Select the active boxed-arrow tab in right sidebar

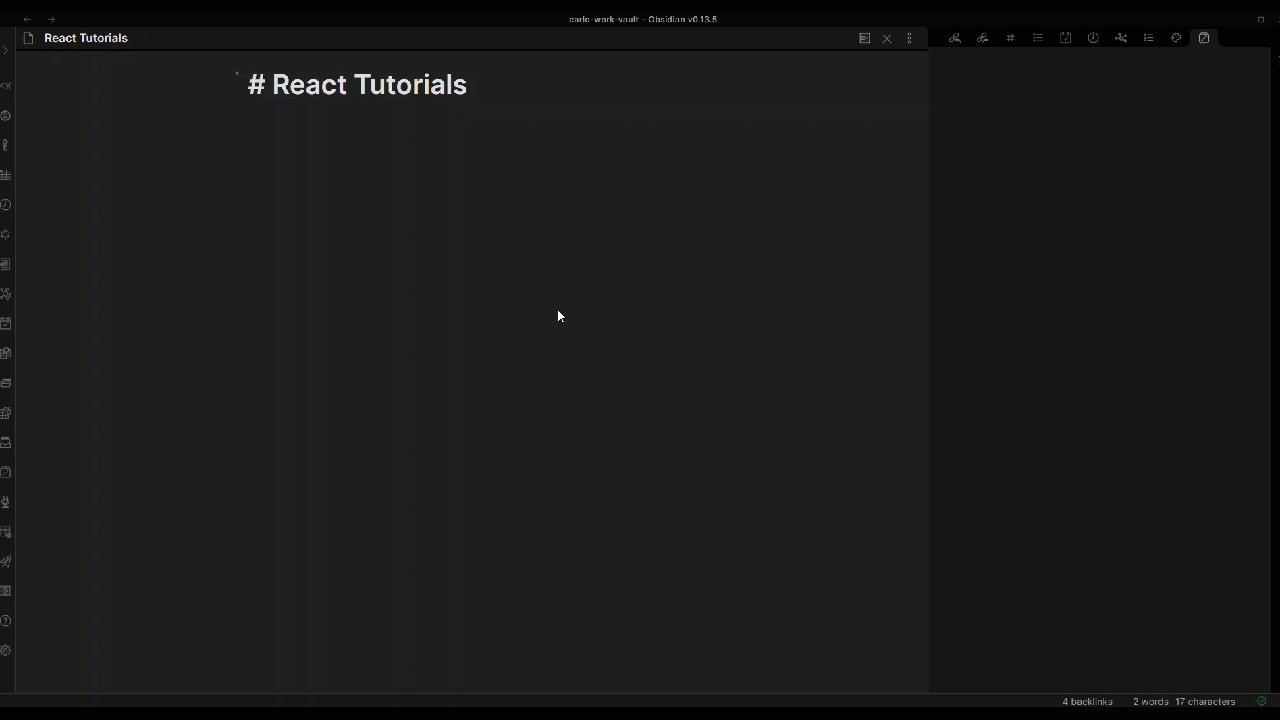(x=1204, y=38)
